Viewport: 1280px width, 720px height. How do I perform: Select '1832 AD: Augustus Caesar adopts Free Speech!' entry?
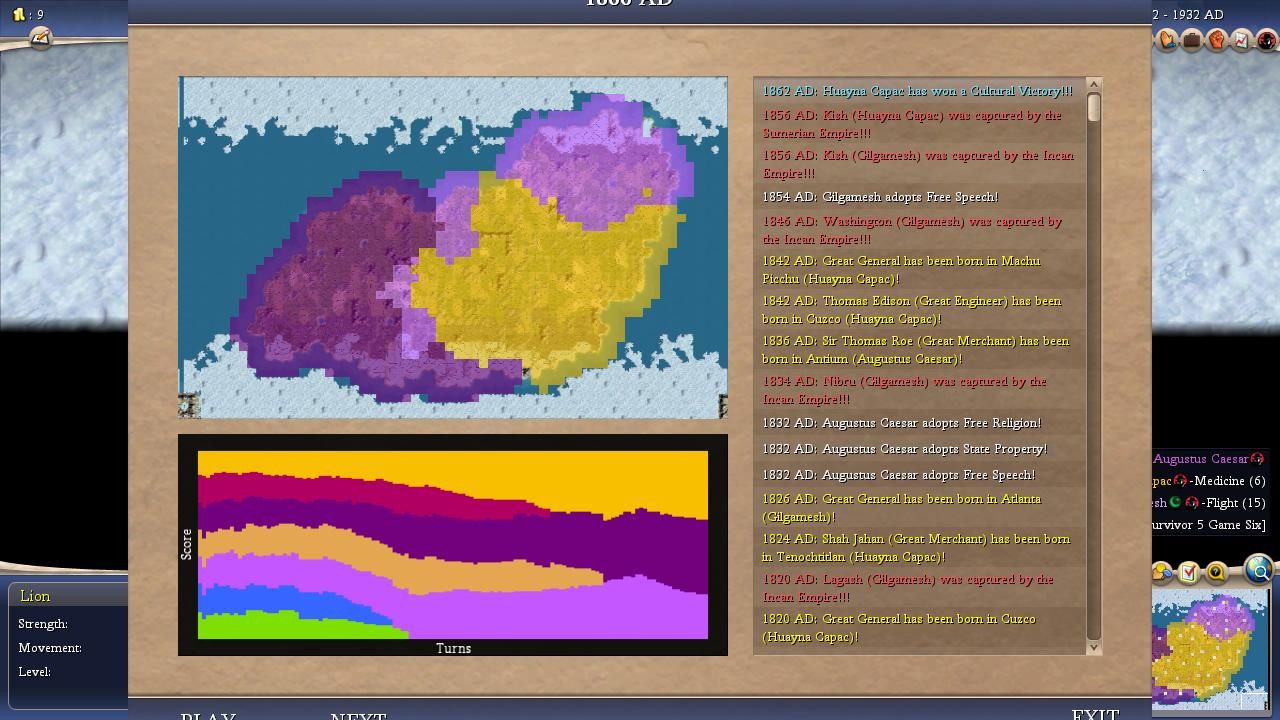click(x=919, y=475)
